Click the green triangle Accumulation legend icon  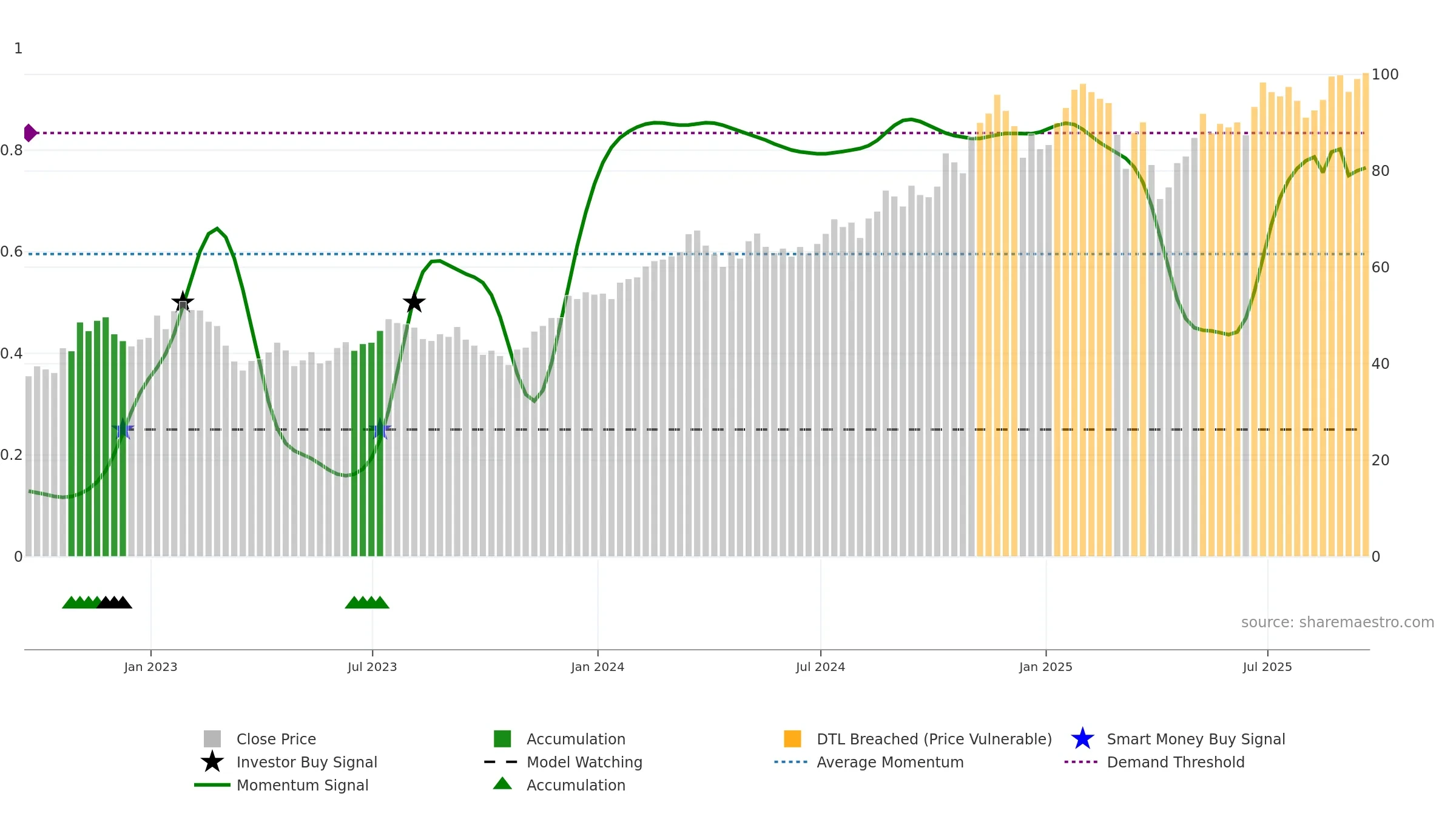[502, 784]
